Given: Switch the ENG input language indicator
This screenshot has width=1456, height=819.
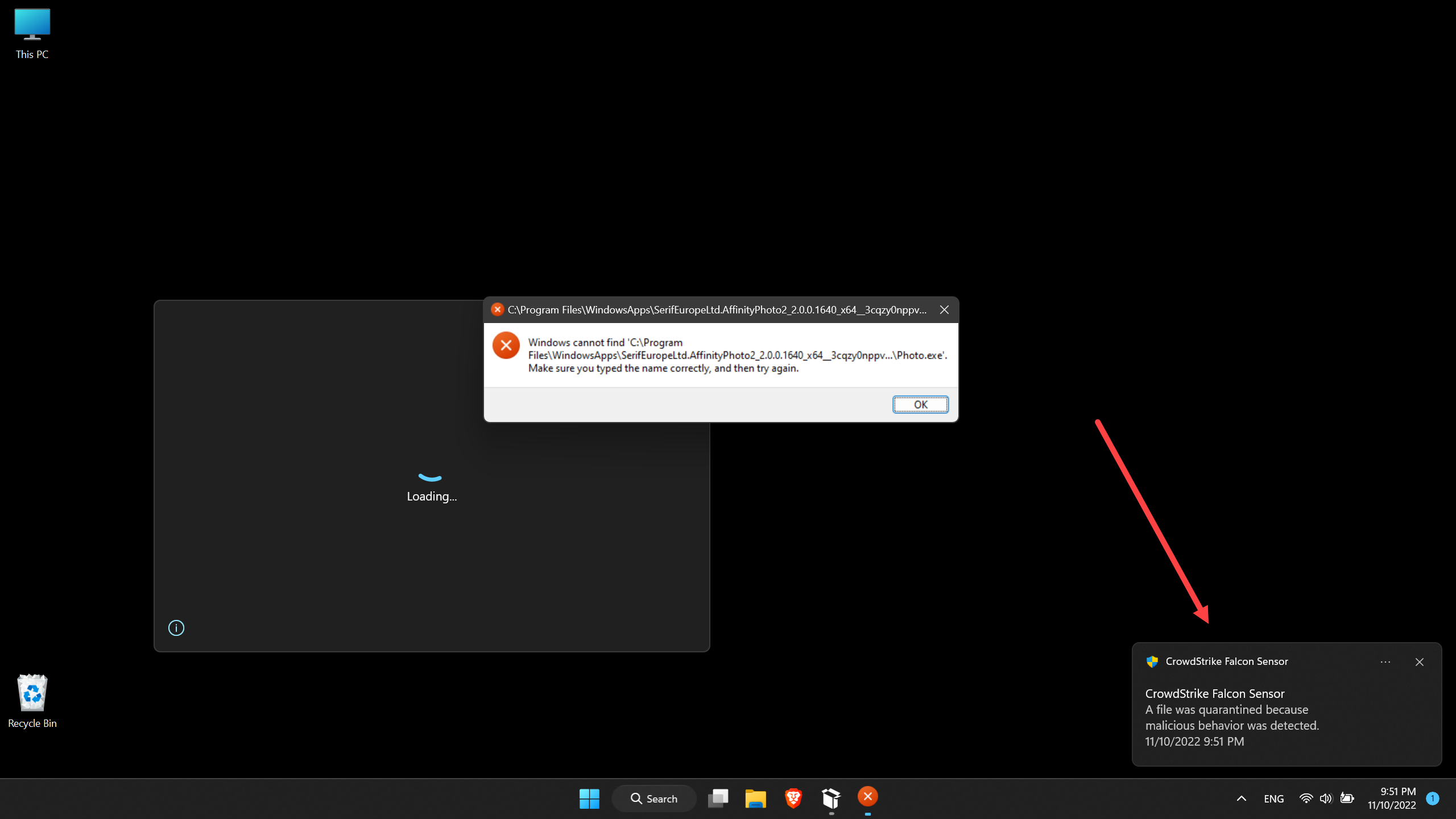Looking at the screenshot, I should click(x=1273, y=799).
